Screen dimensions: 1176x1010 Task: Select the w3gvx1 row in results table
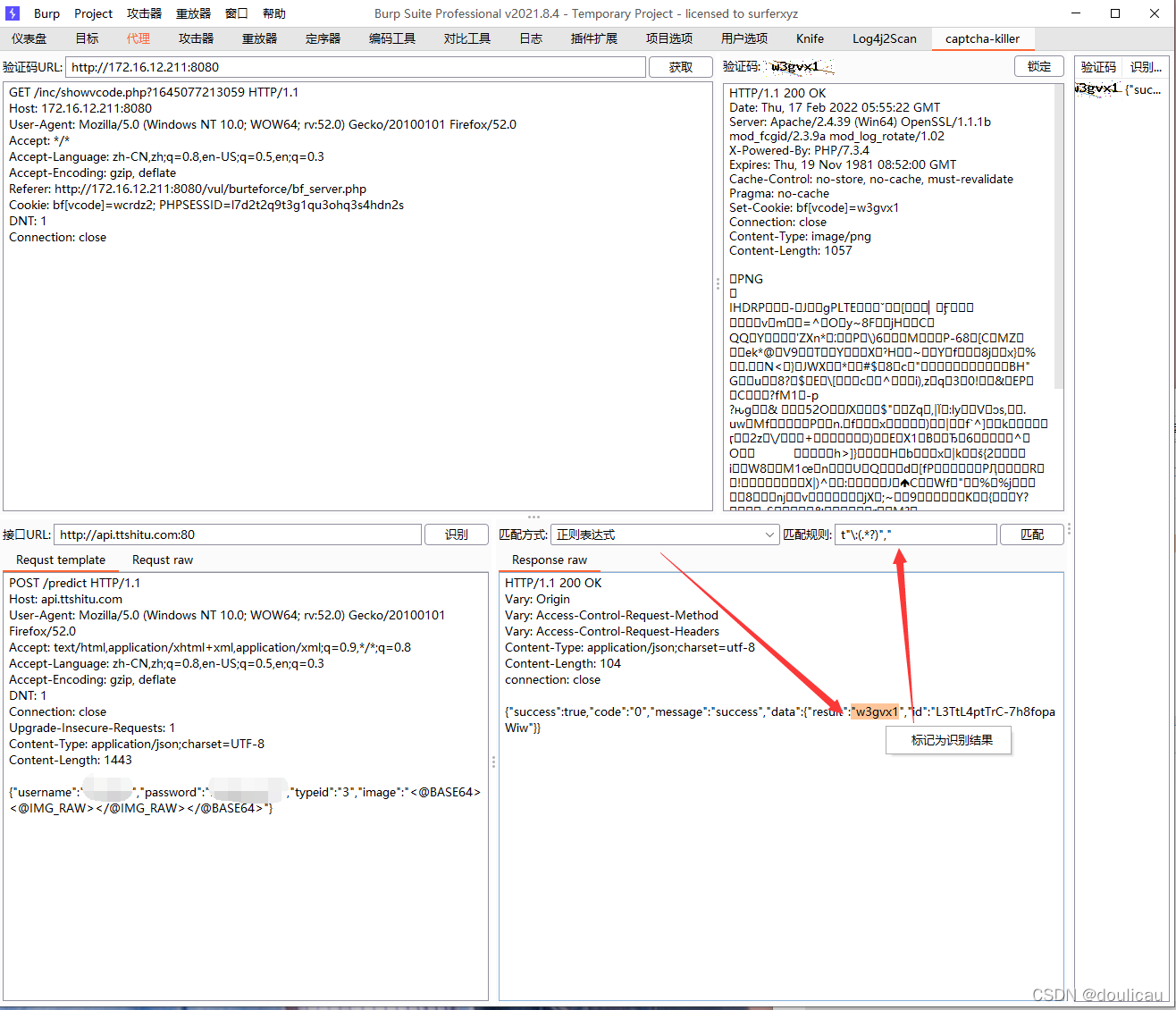click(x=1121, y=89)
